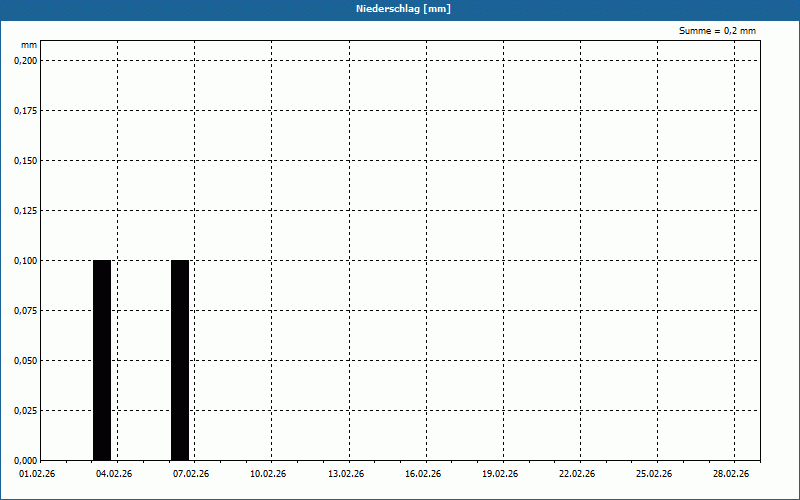The height and width of the screenshot is (500, 800).
Task: Select the 07.02.26 date label
Action: (x=191, y=474)
